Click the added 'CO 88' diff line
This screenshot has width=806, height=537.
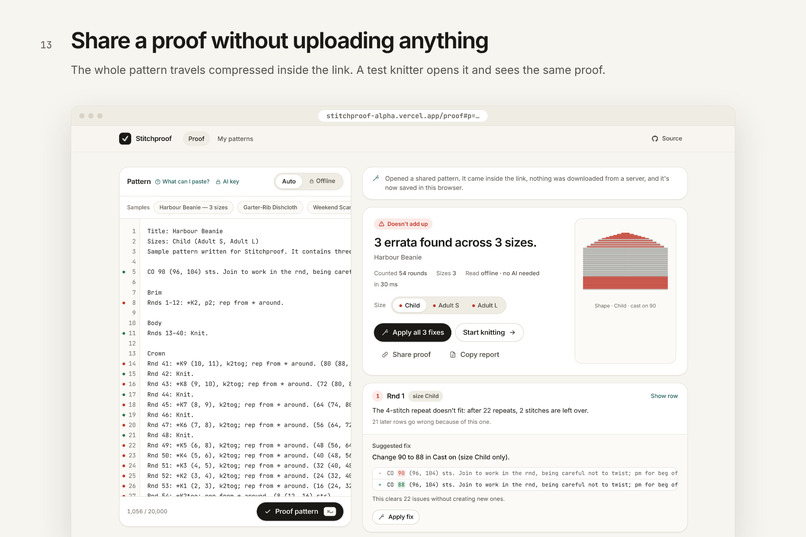[525, 485]
